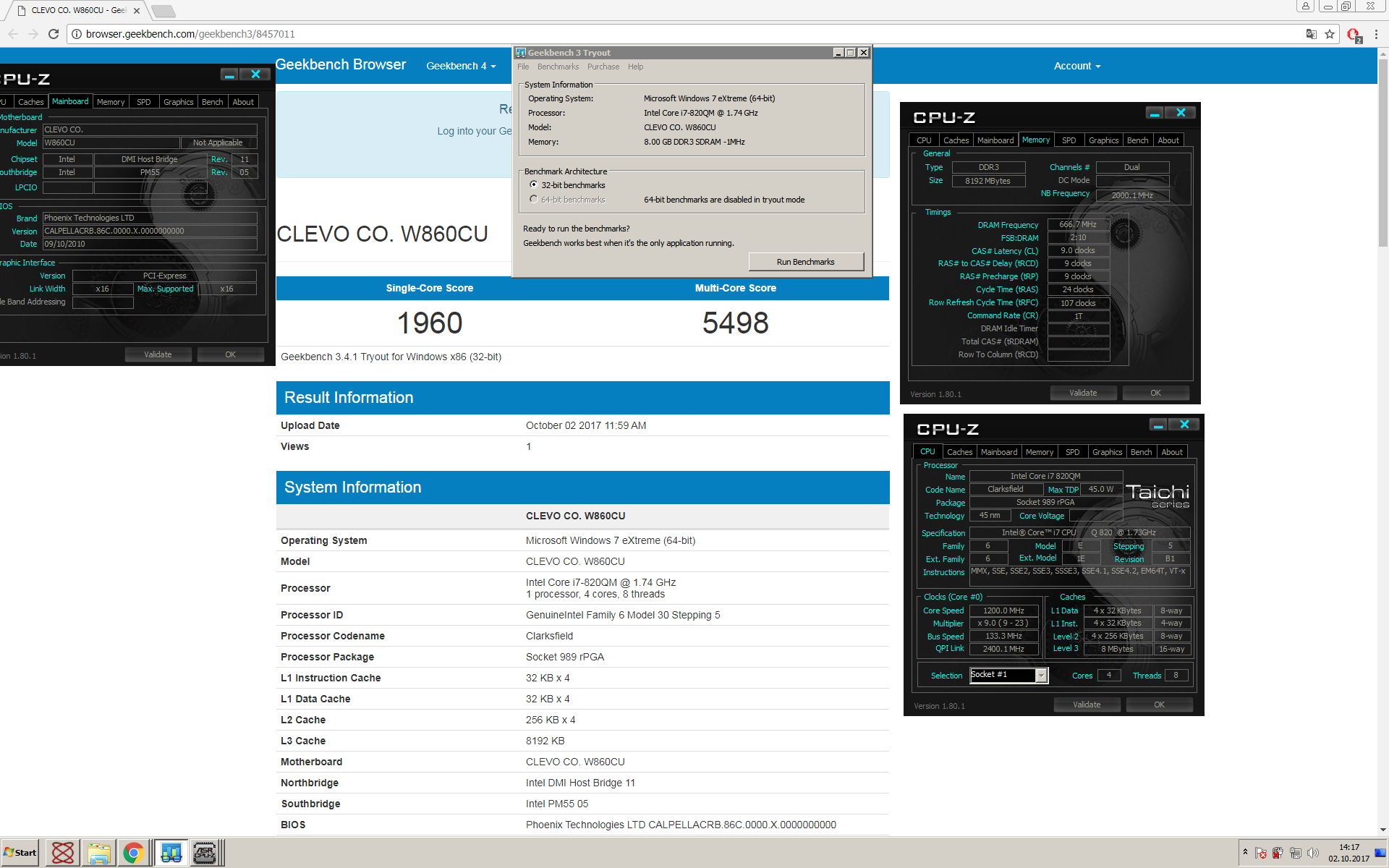Viewport: 1389px width, 868px height.
Task: Close the CLEVO CO. W860CU browser tab
Action: point(137,11)
